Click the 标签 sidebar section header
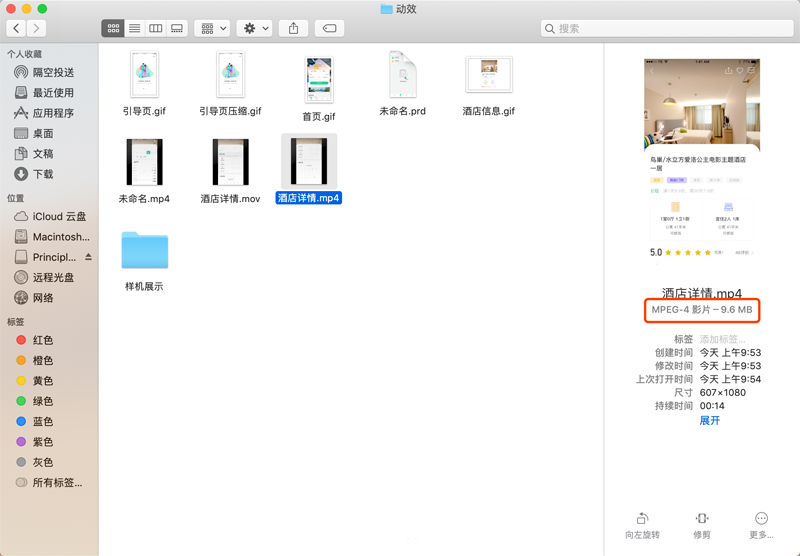The height and width of the screenshot is (556, 800). coord(15,321)
